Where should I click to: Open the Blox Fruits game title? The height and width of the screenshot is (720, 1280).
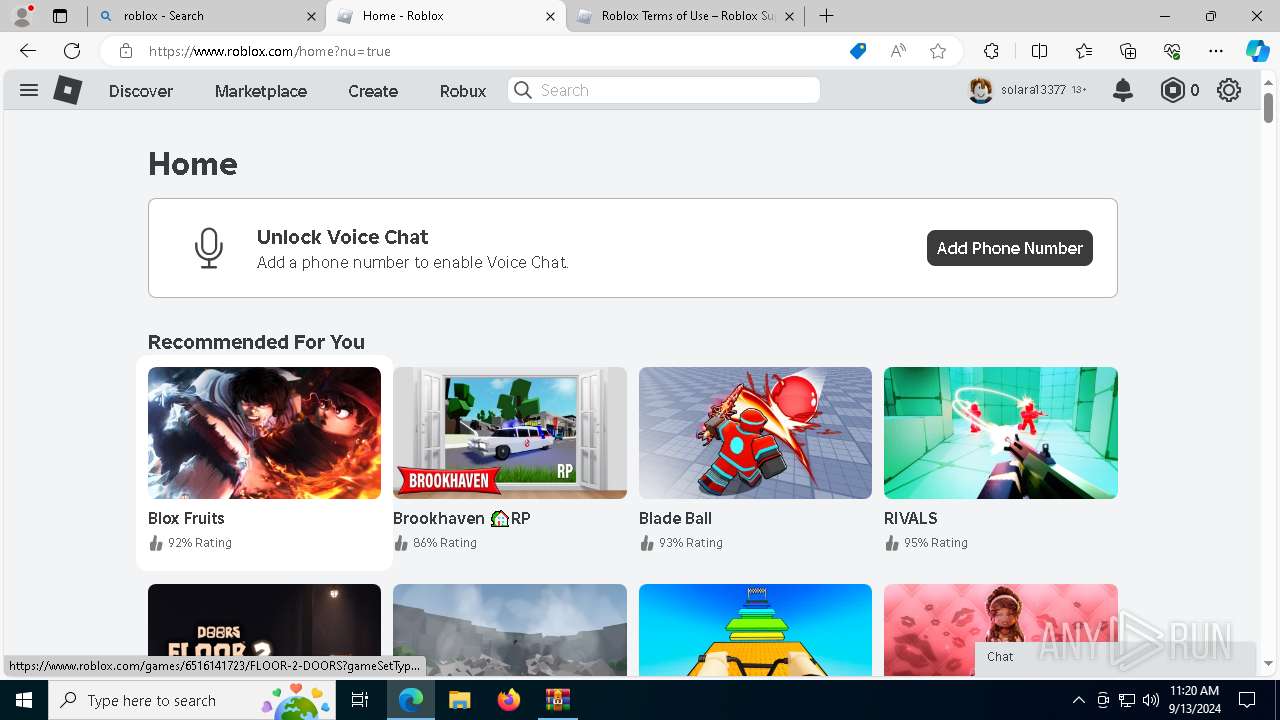[x=186, y=518]
